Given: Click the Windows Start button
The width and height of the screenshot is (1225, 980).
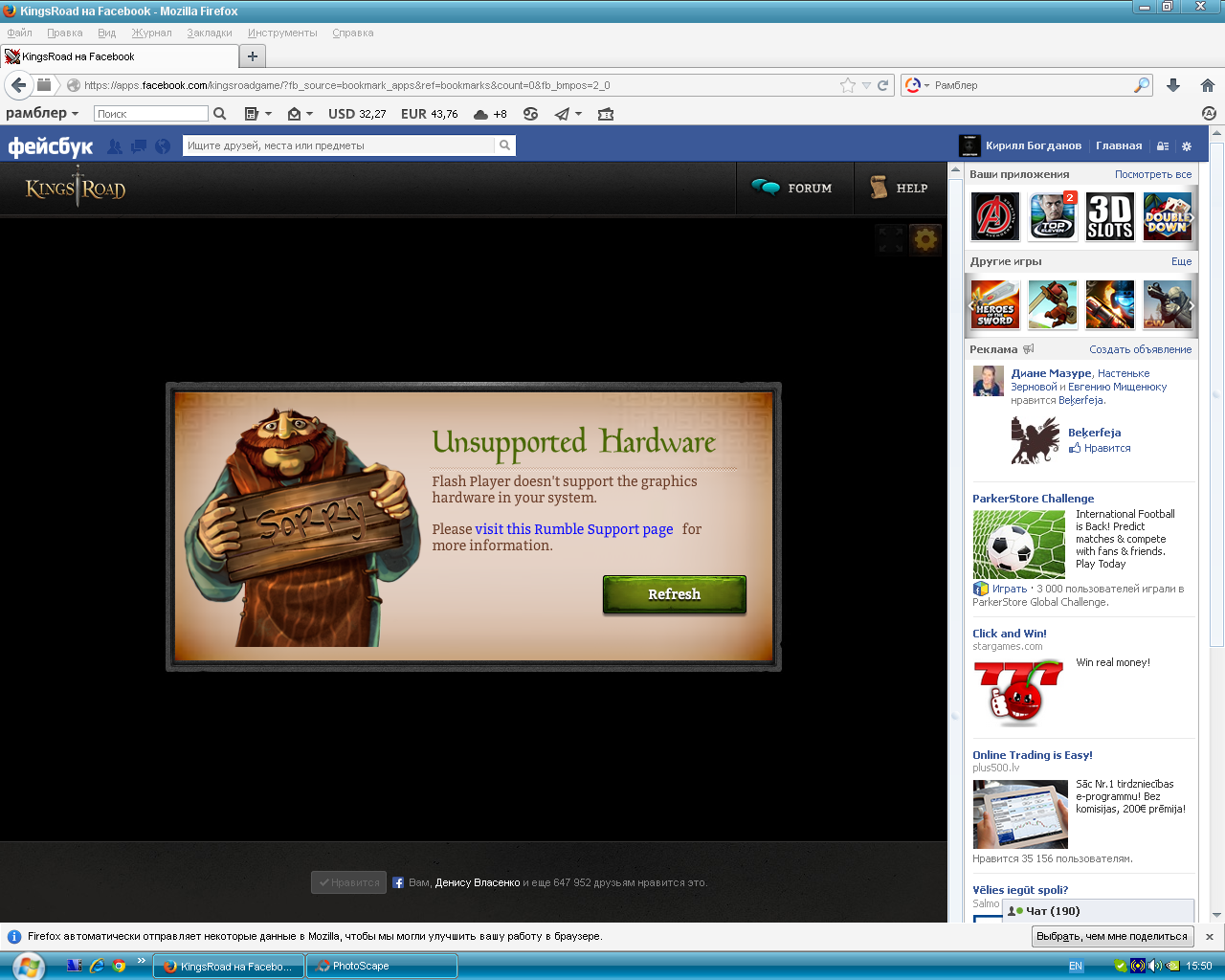Looking at the screenshot, I should (x=27, y=966).
